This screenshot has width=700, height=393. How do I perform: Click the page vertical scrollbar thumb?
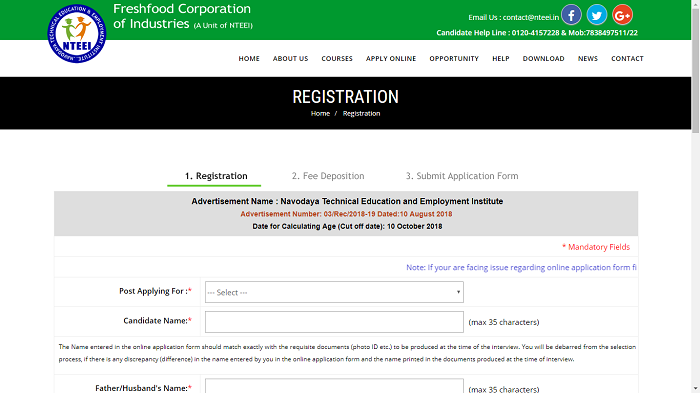coord(696,71)
